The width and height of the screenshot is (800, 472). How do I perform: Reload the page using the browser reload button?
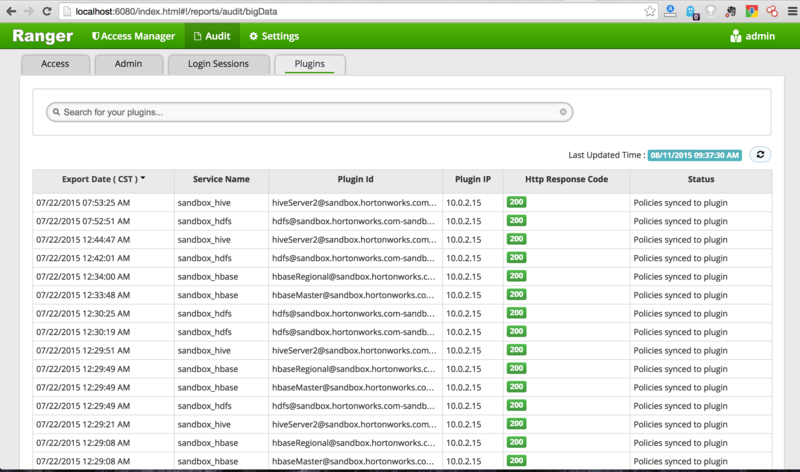point(43,10)
